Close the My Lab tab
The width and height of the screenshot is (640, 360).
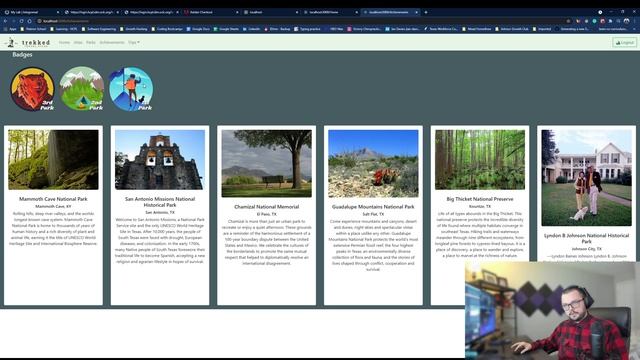click(58, 12)
